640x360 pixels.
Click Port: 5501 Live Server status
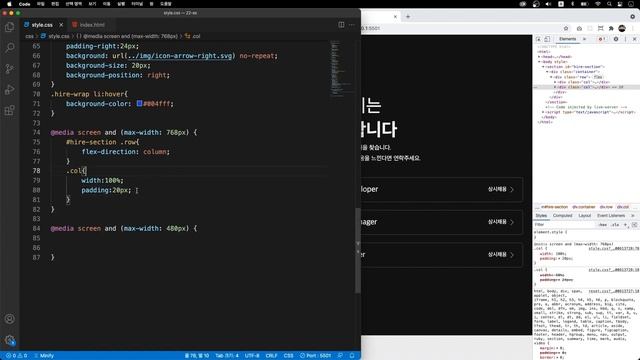click(x=315, y=356)
